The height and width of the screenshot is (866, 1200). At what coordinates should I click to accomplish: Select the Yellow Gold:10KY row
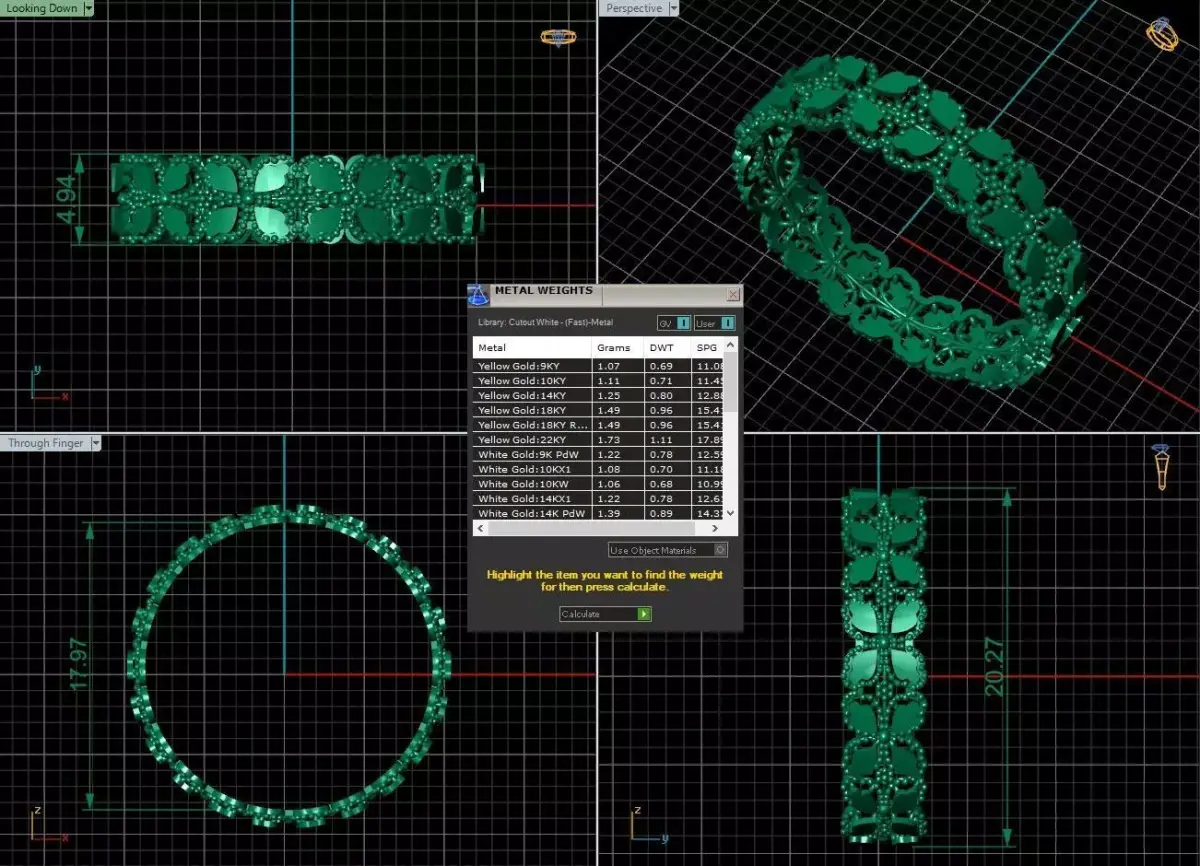598,381
